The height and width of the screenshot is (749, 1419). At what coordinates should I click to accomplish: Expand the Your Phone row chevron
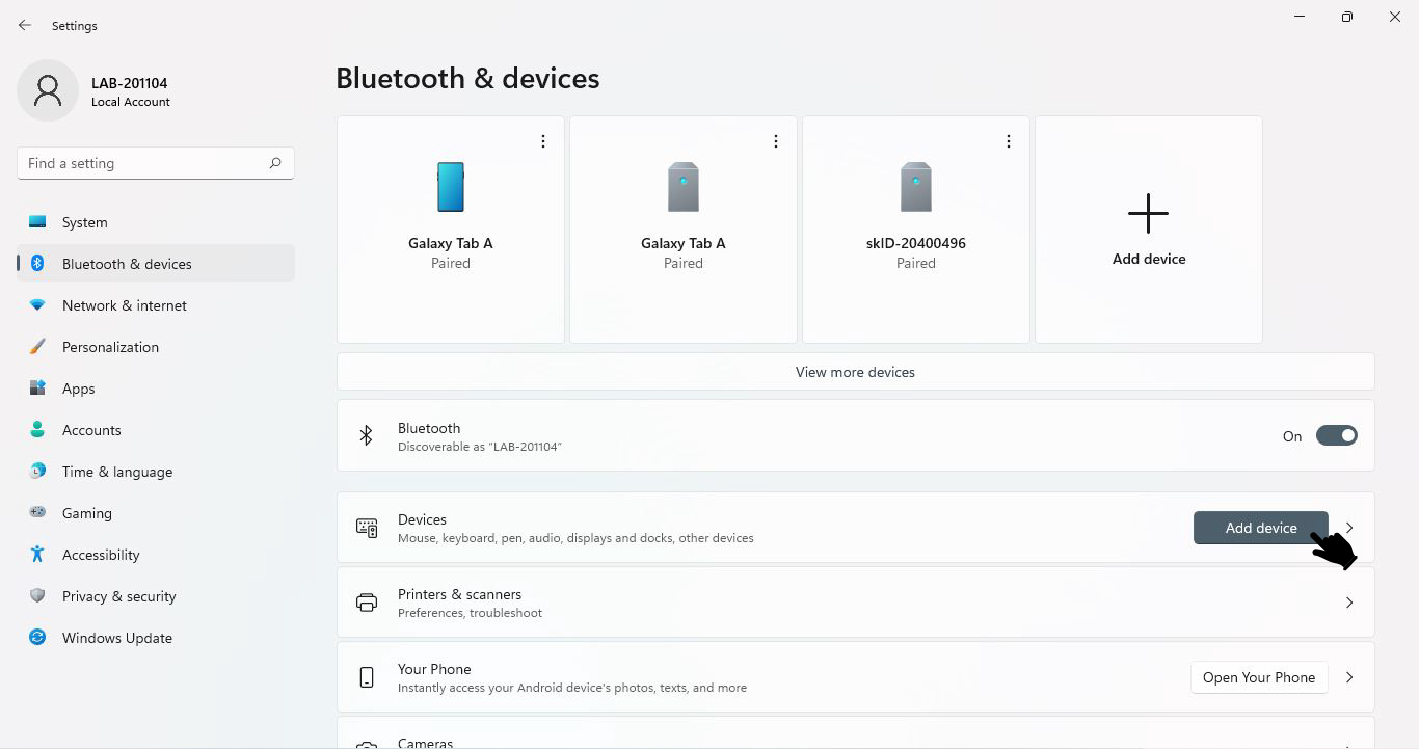[x=1349, y=677]
